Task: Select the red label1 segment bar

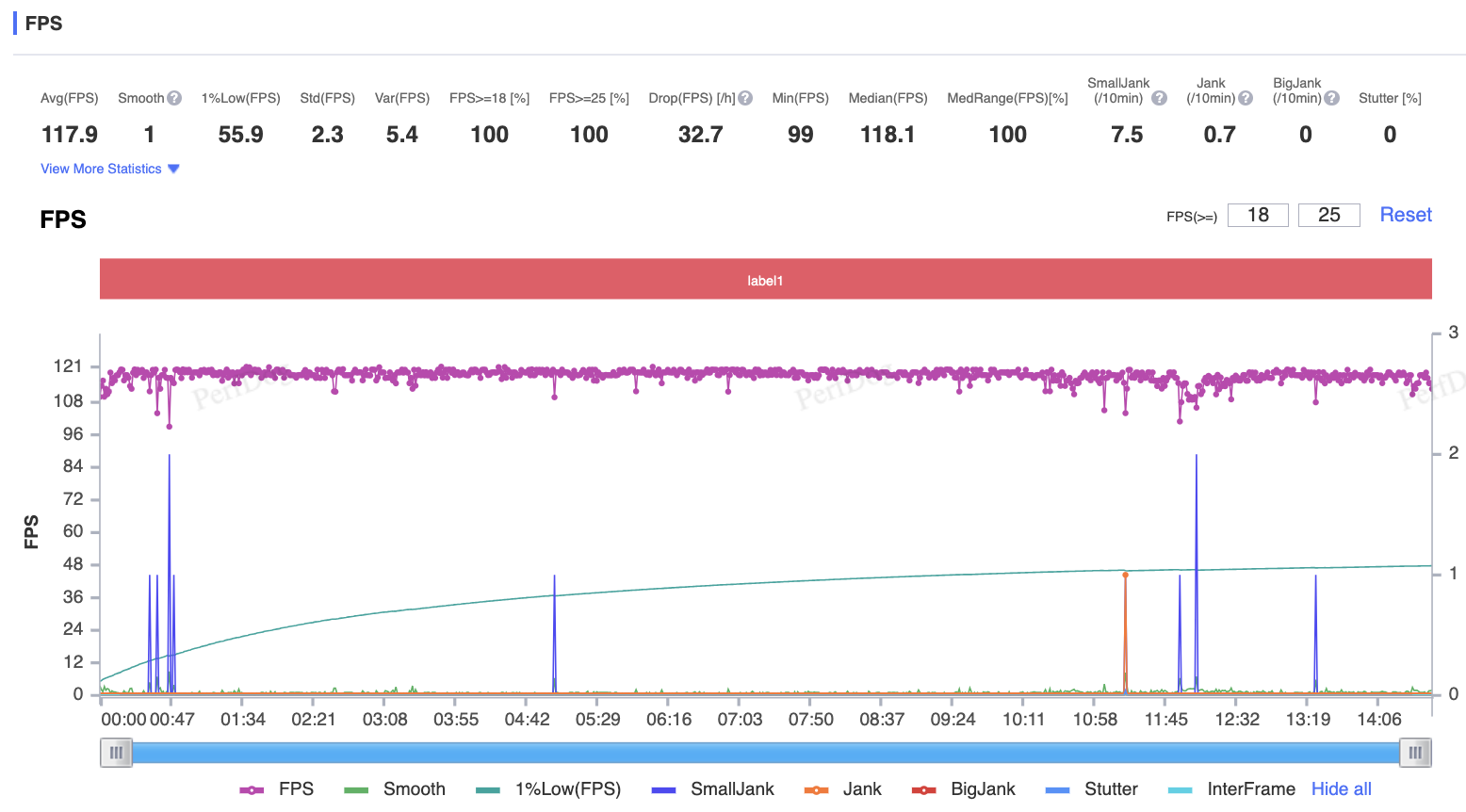Action: point(765,280)
